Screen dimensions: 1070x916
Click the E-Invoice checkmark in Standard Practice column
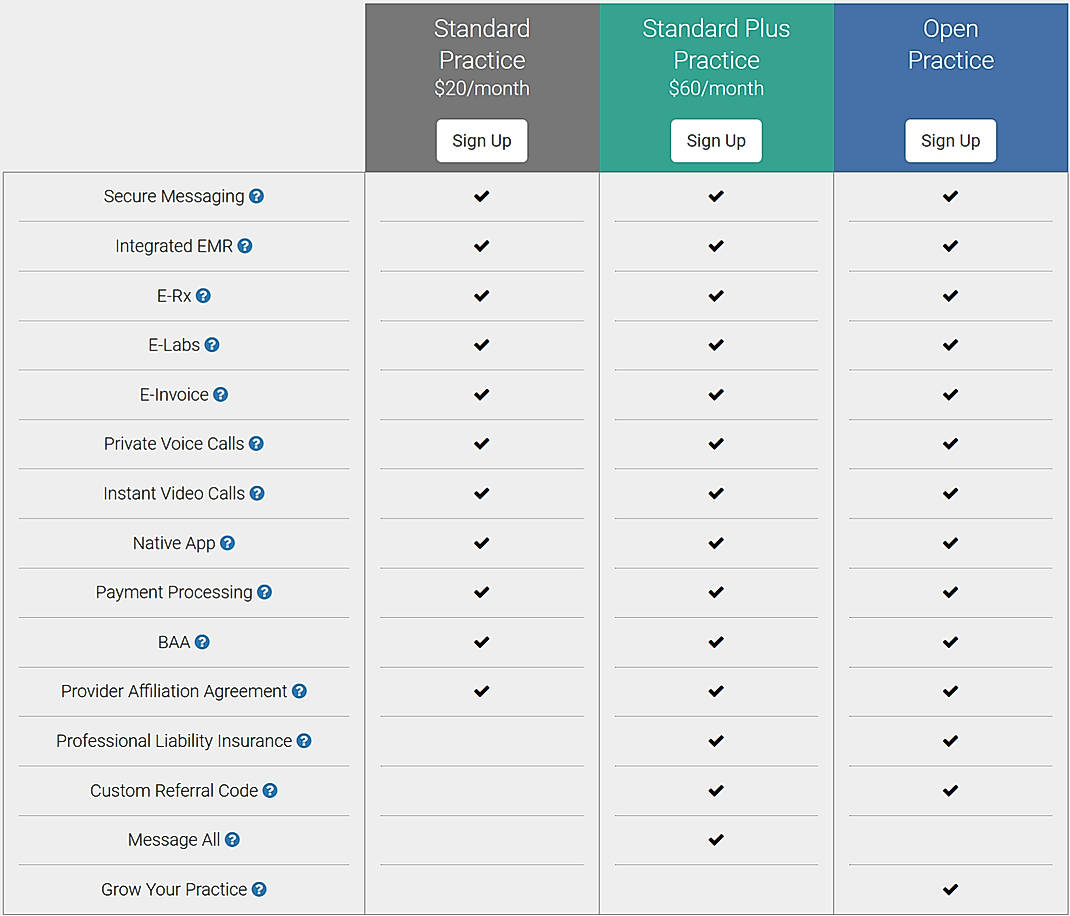pyautogui.click(x=481, y=394)
